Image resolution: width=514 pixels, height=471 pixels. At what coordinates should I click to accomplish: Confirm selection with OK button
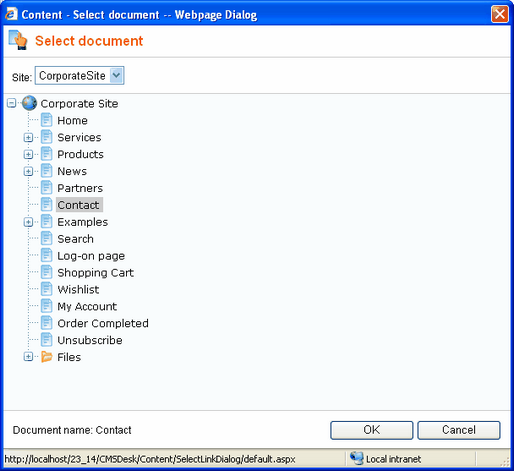click(x=372, y=430)
